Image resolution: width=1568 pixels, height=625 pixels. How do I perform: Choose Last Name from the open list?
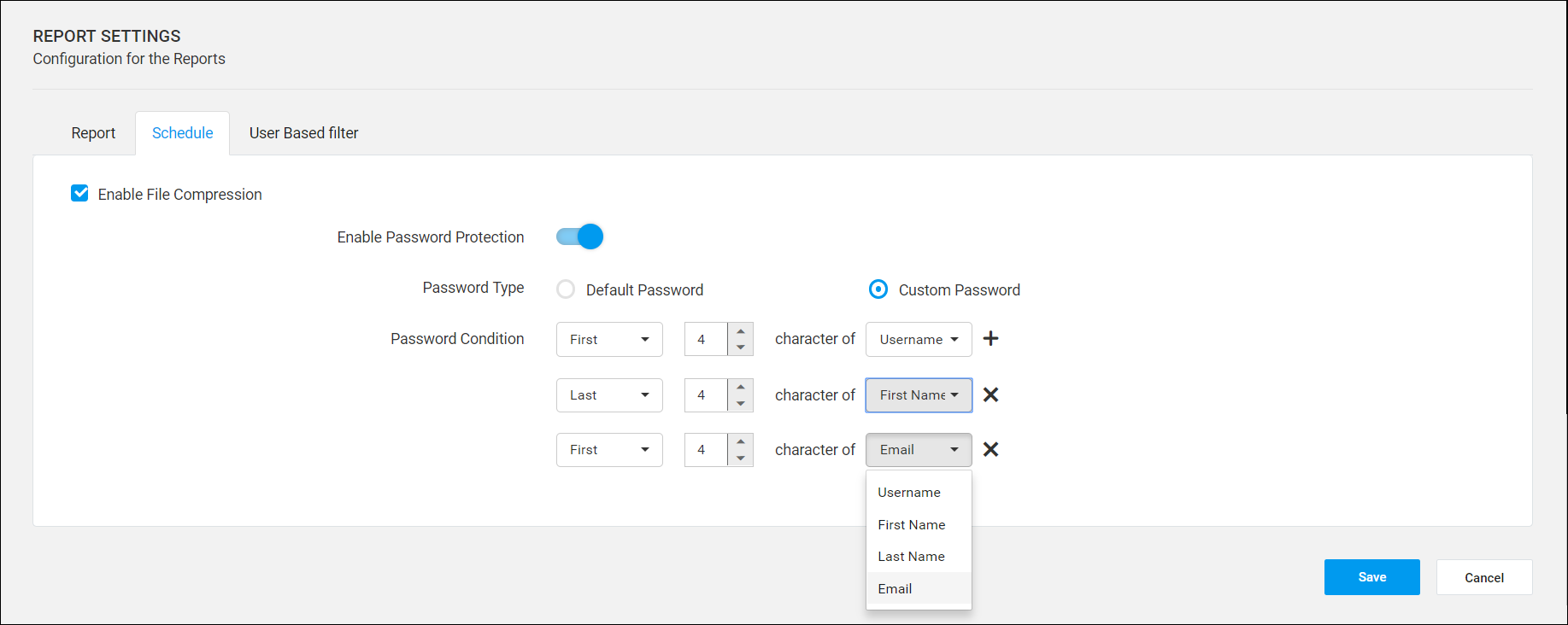click(911, 557)
